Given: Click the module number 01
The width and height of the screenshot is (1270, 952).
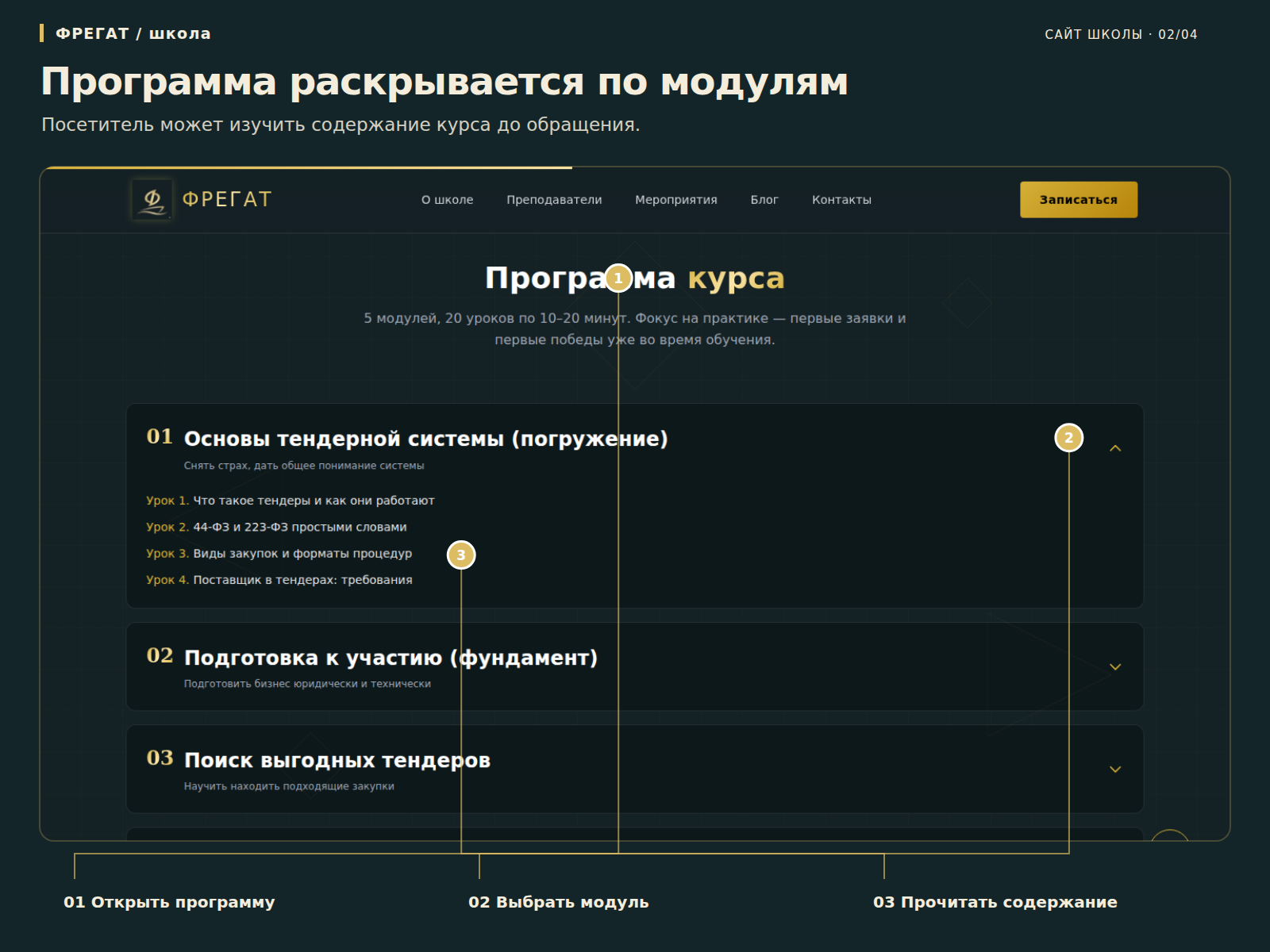Looking at the screenshot, I should click(x=160, y=436).
